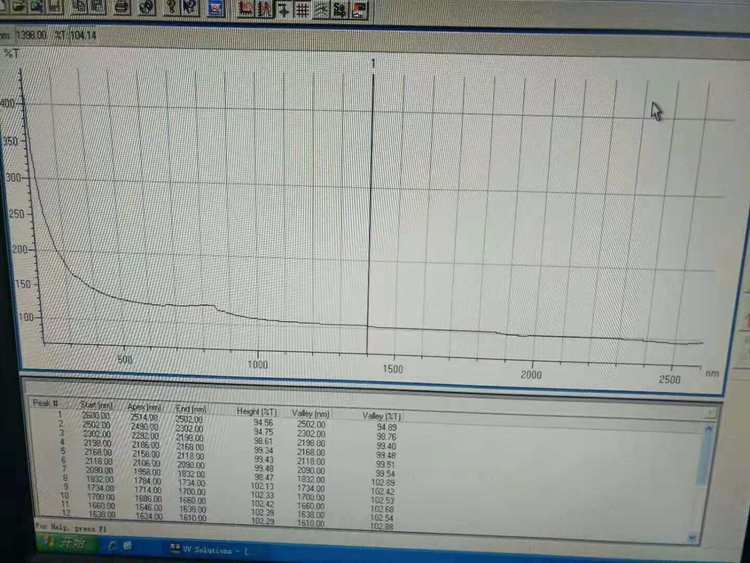
Task: Click the question mark help icon
Action: click(x=171, y=8)
